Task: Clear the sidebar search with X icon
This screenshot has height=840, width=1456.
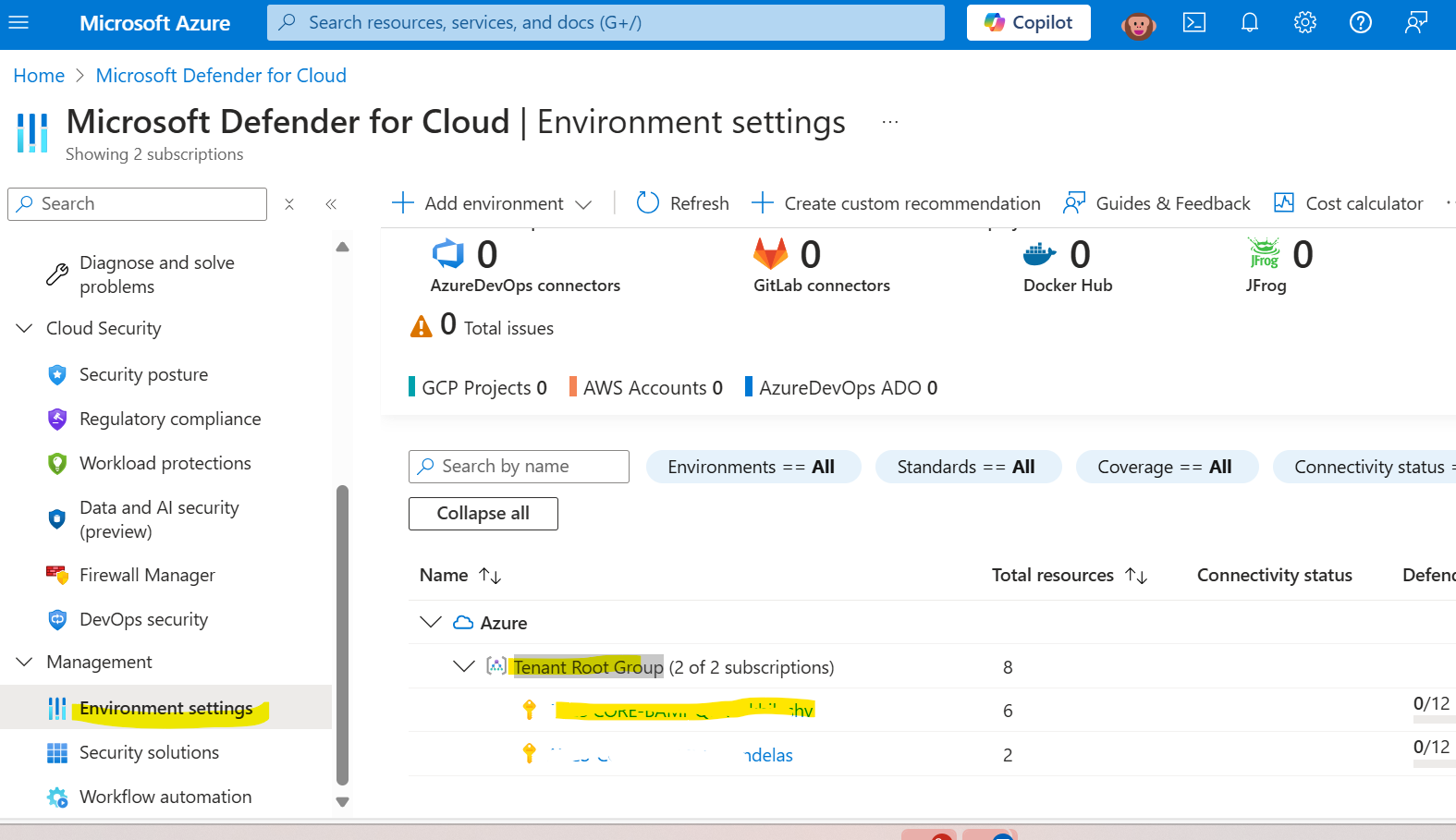Action: coord(289,204)
